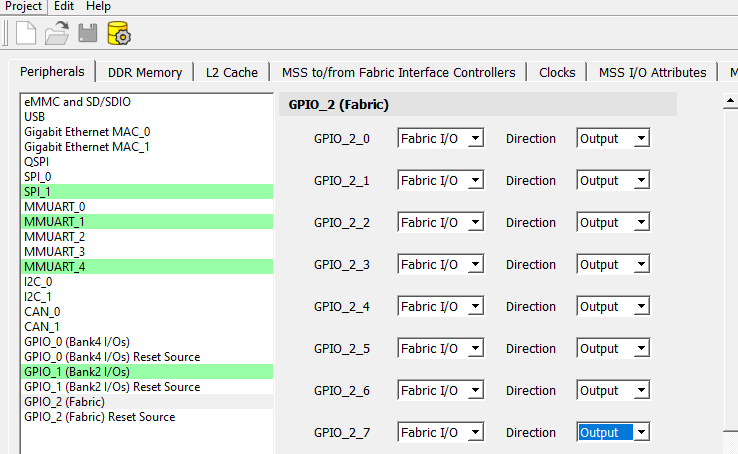Select eMMC and SD/SDIO peripheral

77,102
